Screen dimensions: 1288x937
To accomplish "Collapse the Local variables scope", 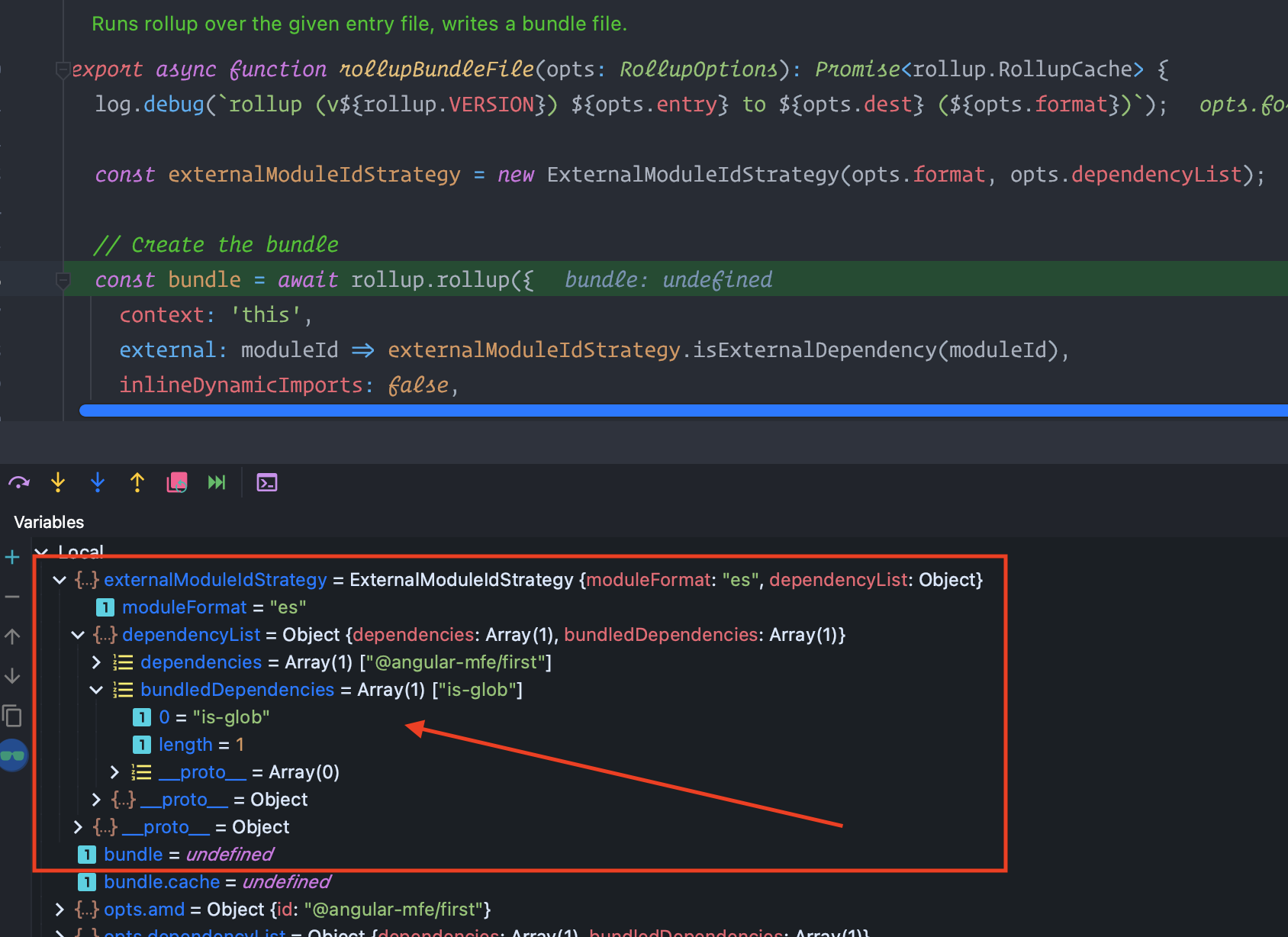I will [41, 552].
